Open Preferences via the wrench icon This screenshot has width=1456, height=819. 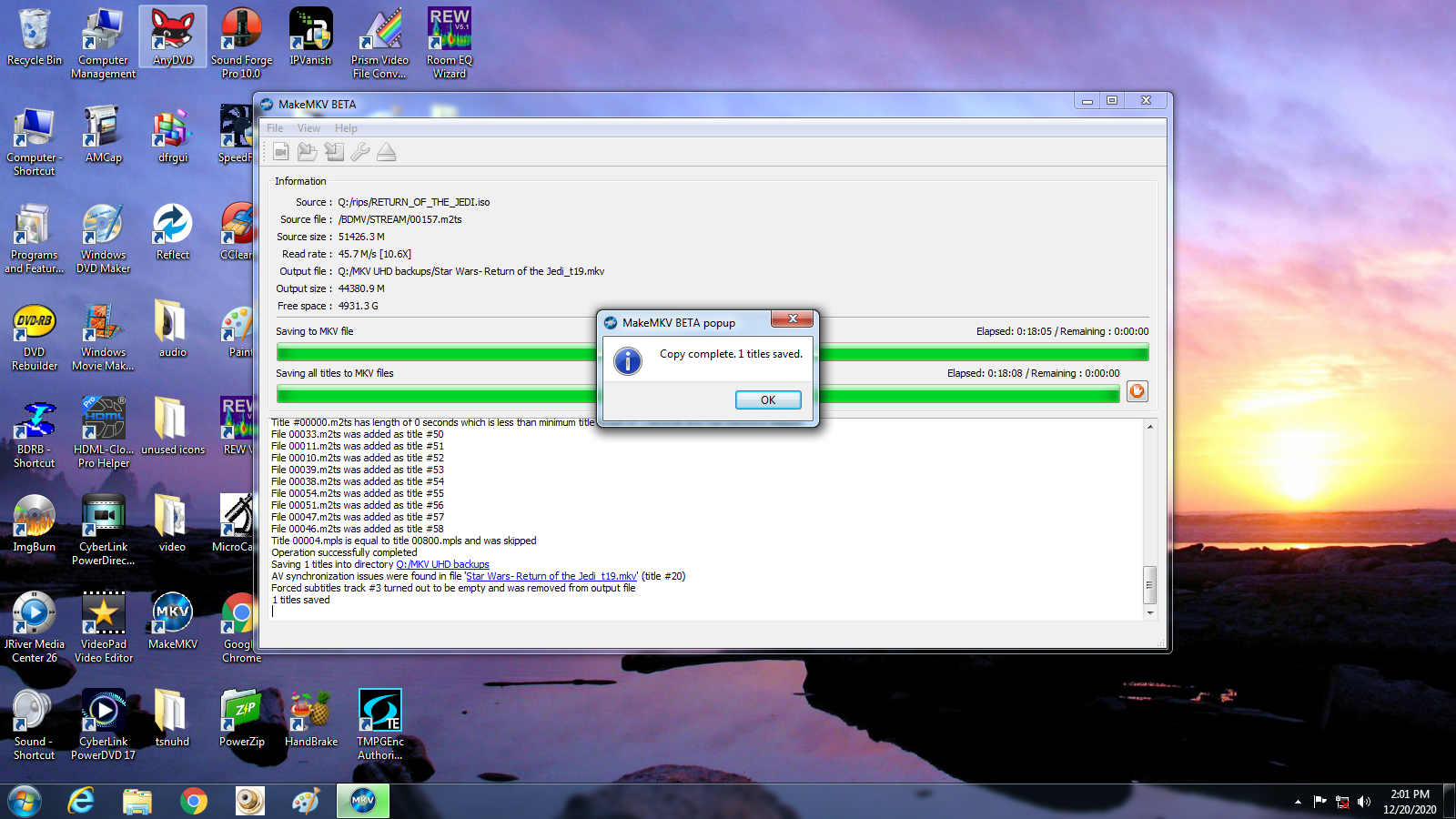pos(360,152)
